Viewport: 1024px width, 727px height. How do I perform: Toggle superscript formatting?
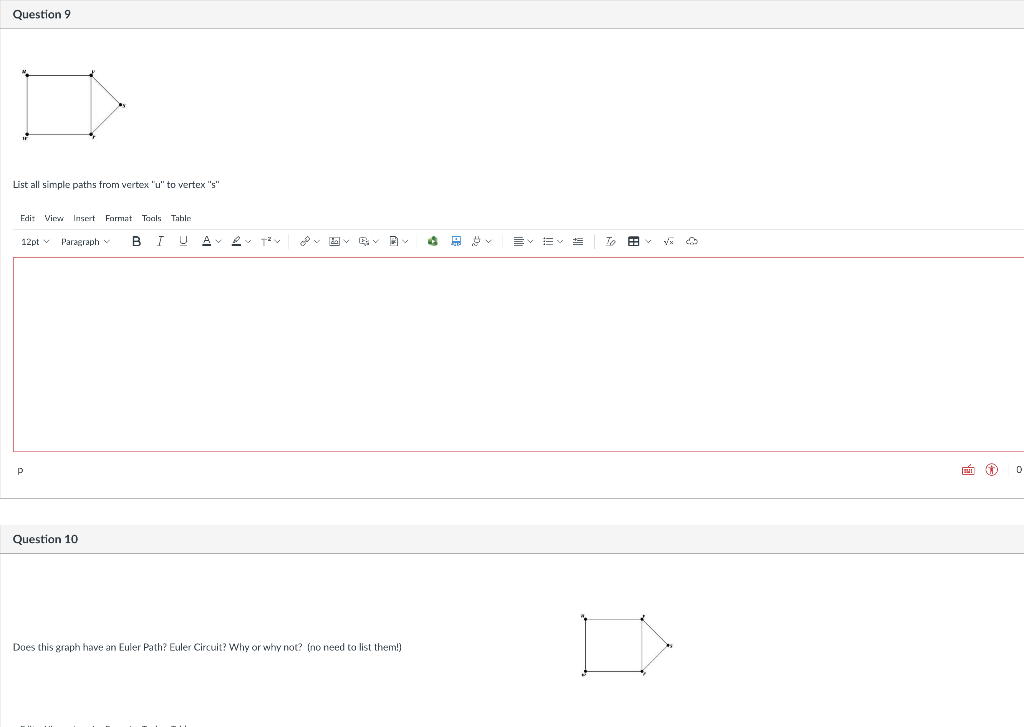point(267,241)
